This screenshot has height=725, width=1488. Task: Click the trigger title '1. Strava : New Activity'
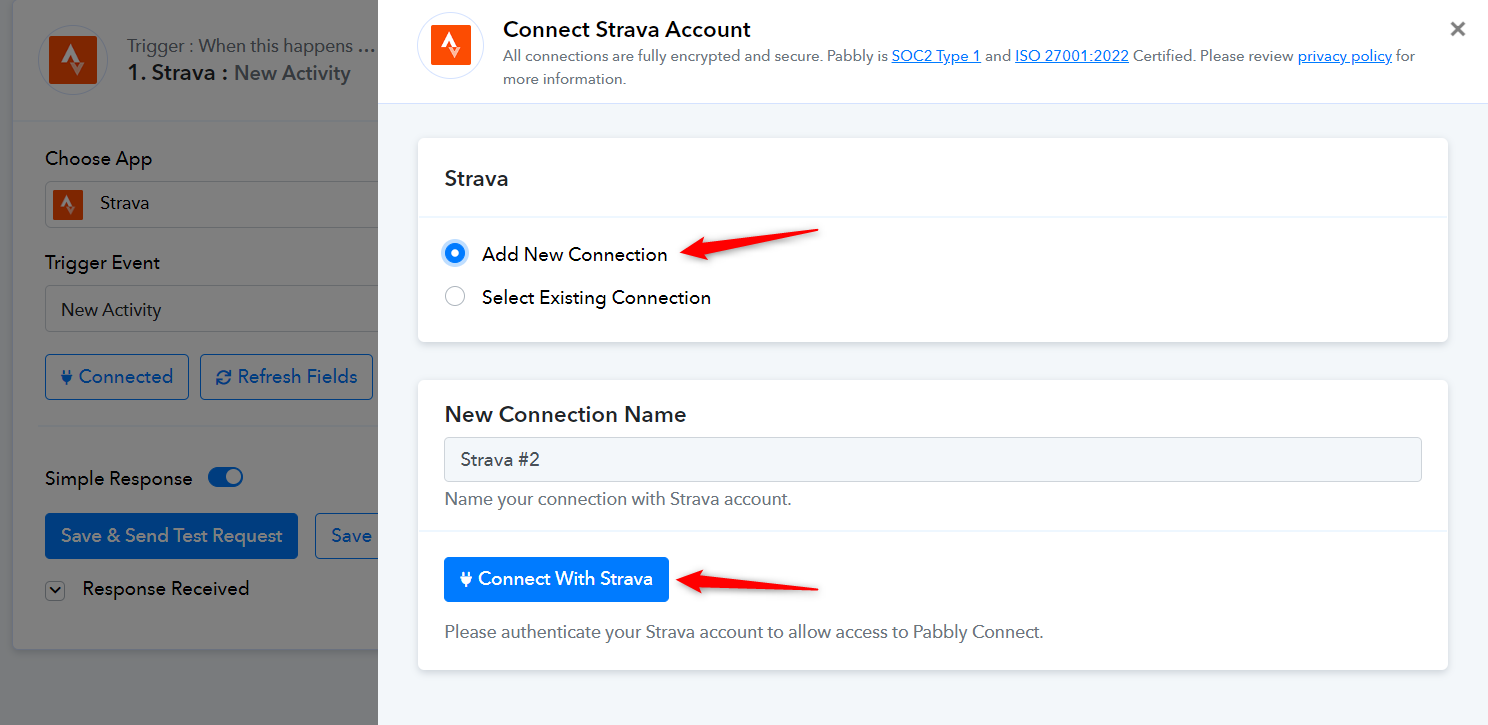[239, 73]
